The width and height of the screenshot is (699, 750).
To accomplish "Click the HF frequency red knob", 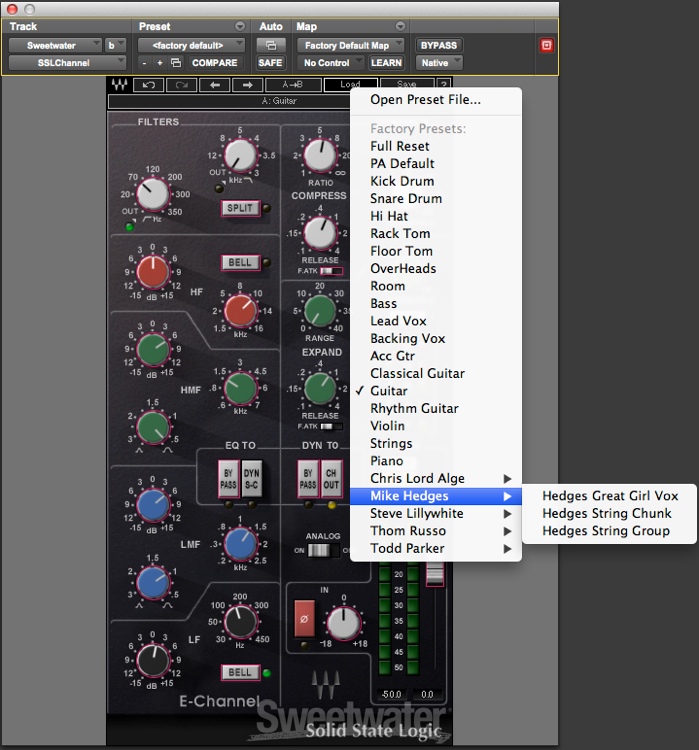I will [x=241, y=311].
